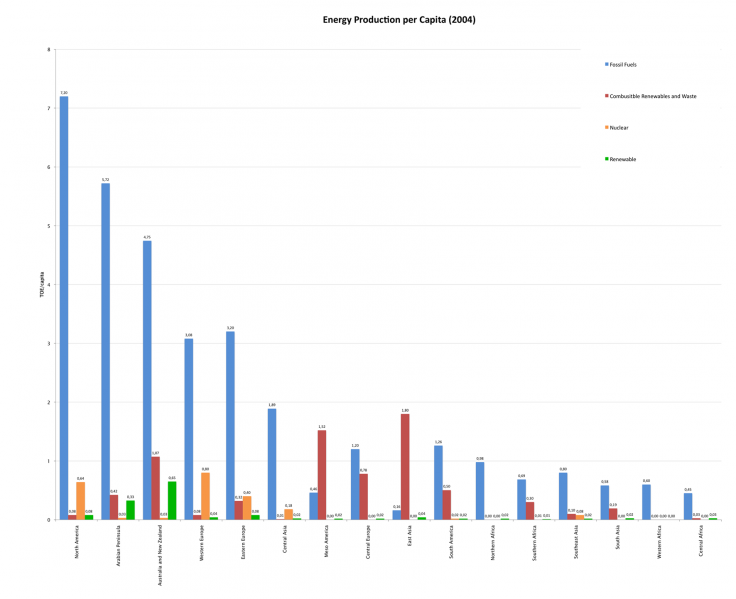
Task: Select Australia and New Zealand's green renewable bar
Action: point(172,500)
